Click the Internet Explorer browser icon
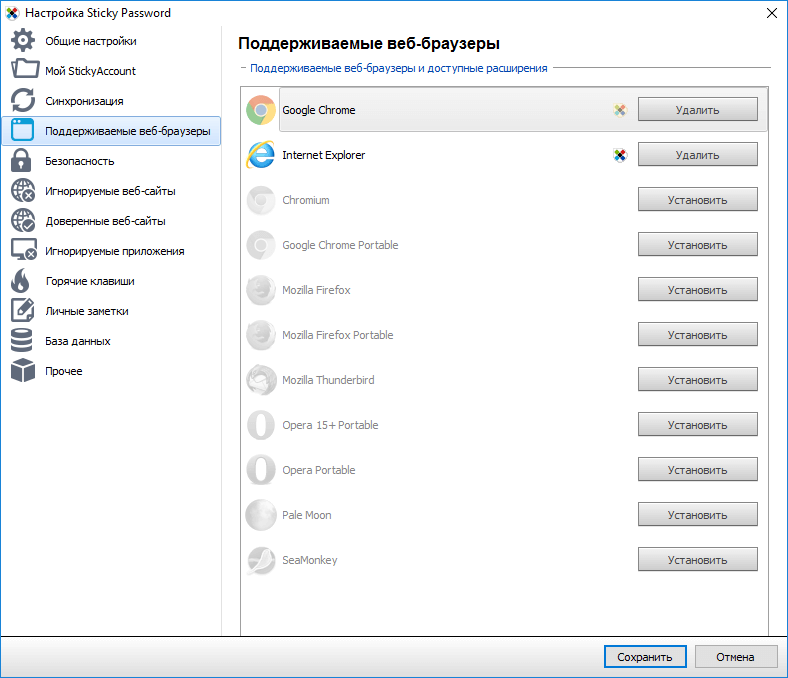The height and width of the screenshot is (678, 788). pyautogui.click(x=261, y=155)
